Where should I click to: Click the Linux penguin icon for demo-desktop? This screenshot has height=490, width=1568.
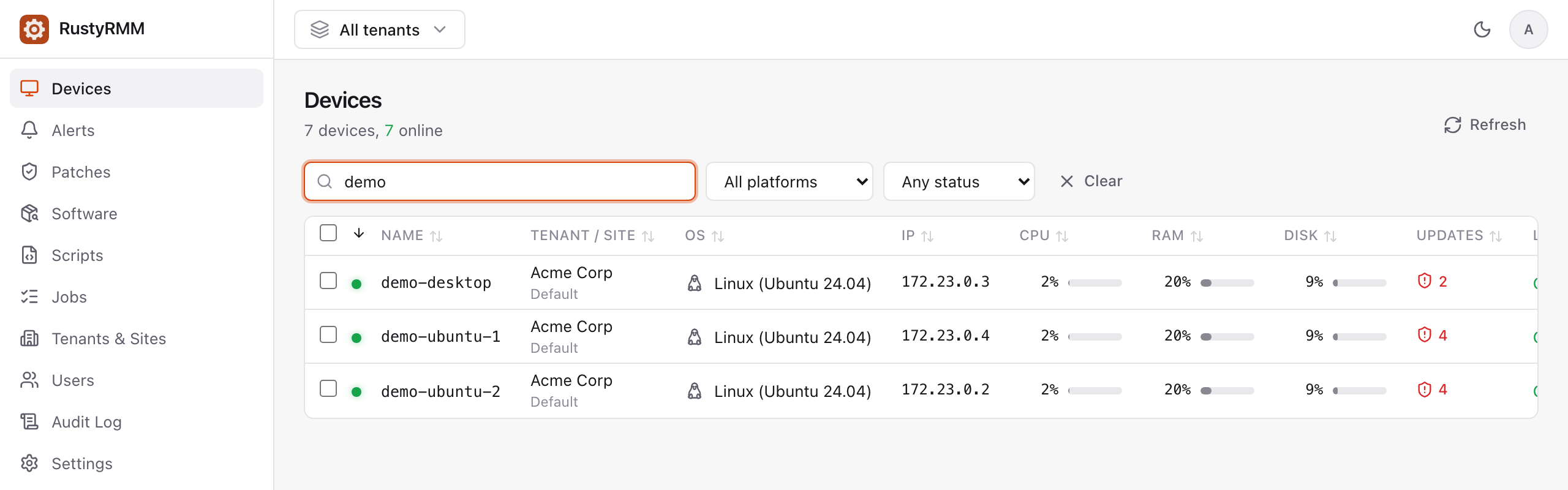pos(694,283)
